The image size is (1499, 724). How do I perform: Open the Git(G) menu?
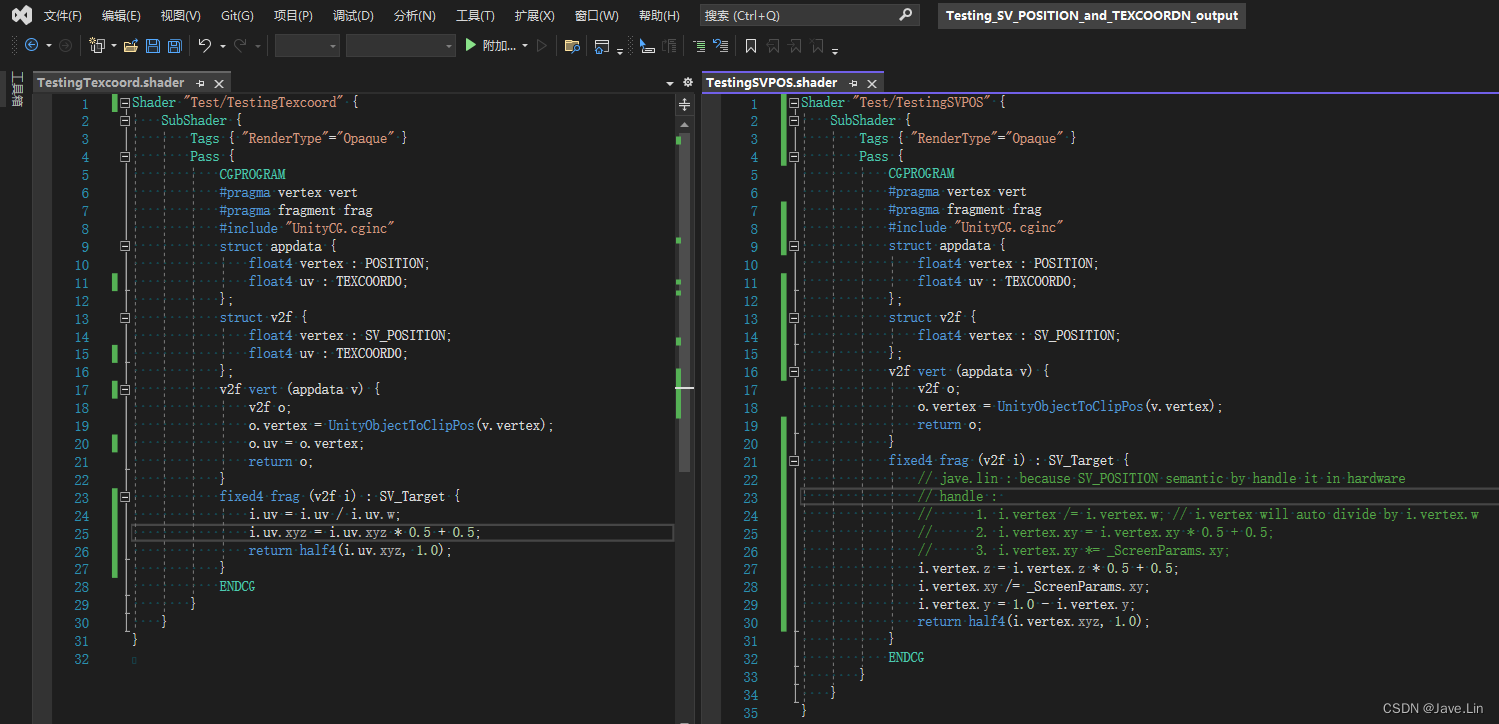coord(237,16)
